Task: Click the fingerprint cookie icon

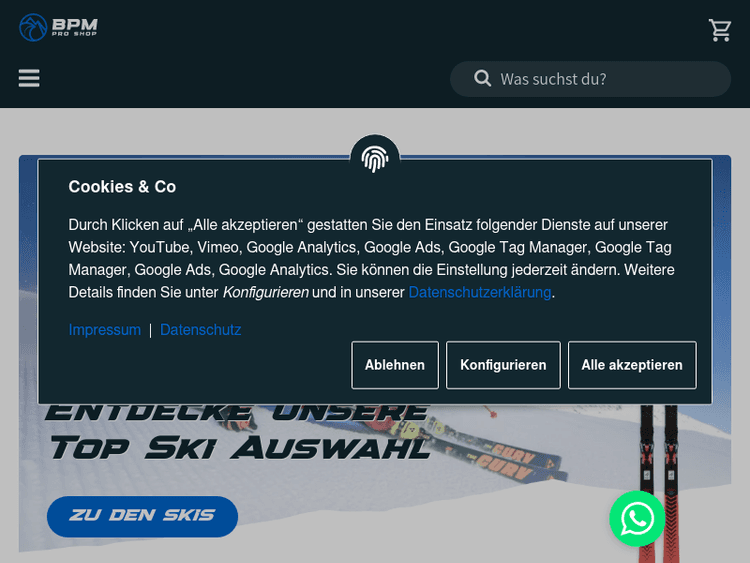Action: [x=375, y=158]
